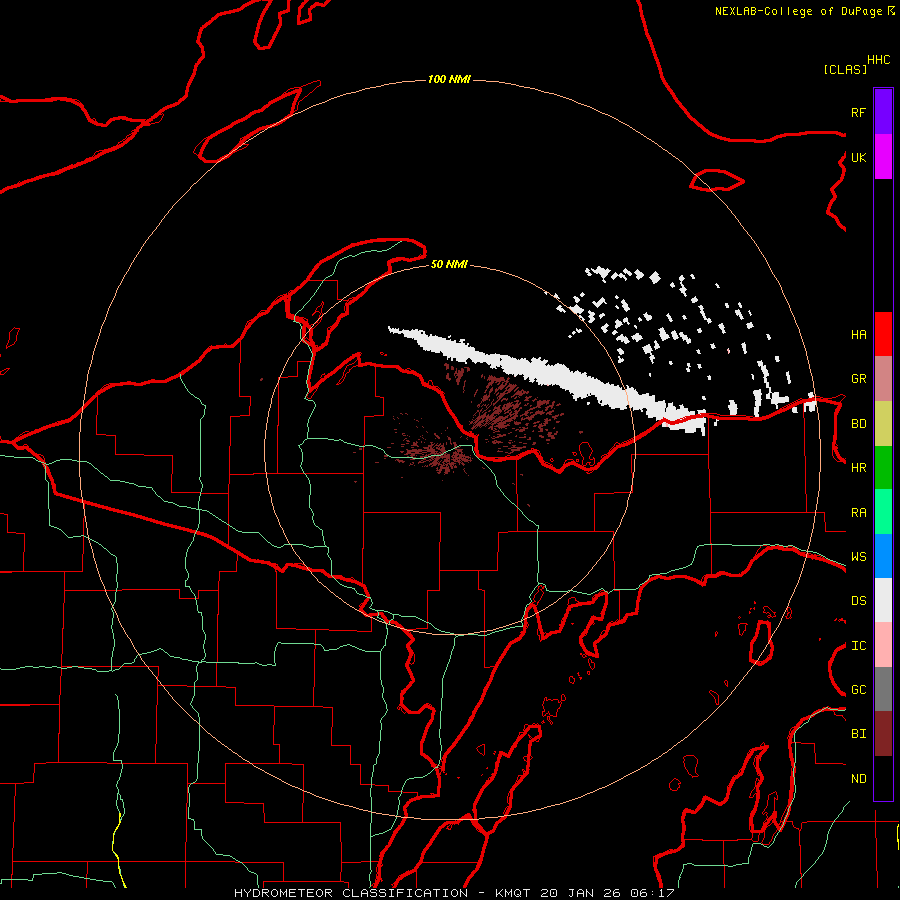The image size is (900, 900).
Task: Click the 'WS' legend label
Action: [858, 557]
